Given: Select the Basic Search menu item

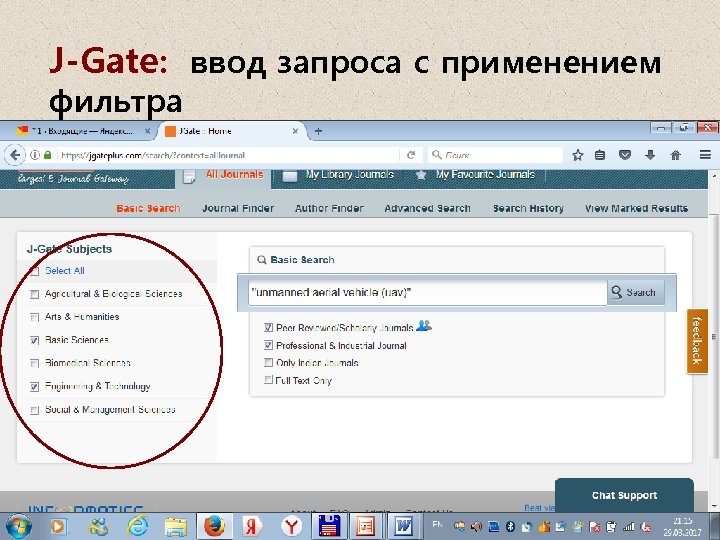Looking at the screenshot, I should click(x=148, y=208).
